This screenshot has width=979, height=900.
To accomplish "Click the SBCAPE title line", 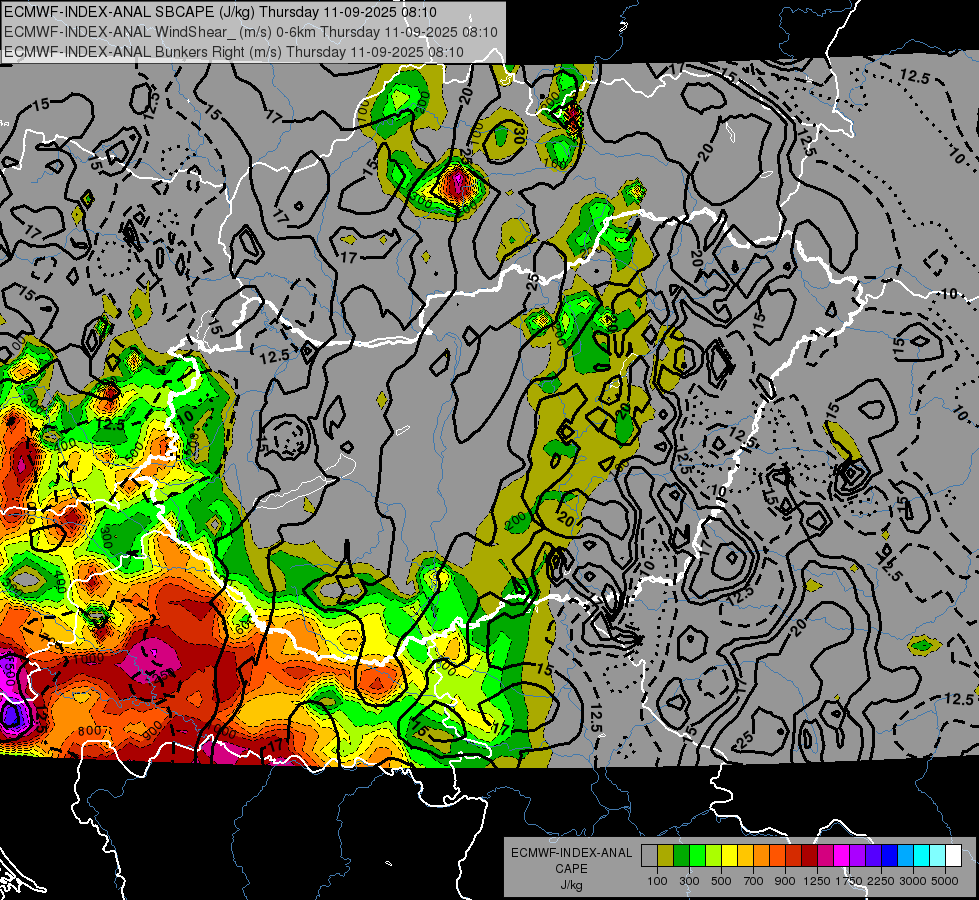I will (220, 12).
